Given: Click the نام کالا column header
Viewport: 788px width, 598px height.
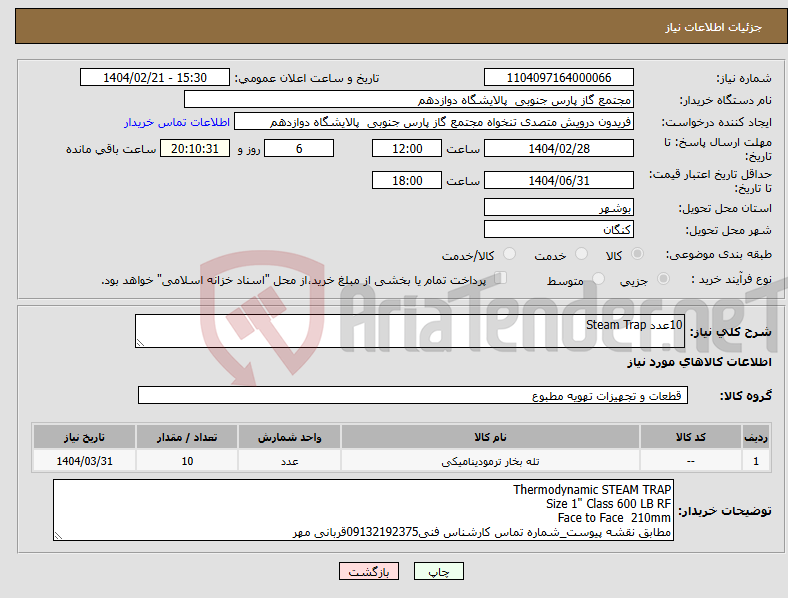Looking at the screenshot, I should coord(490,437).
